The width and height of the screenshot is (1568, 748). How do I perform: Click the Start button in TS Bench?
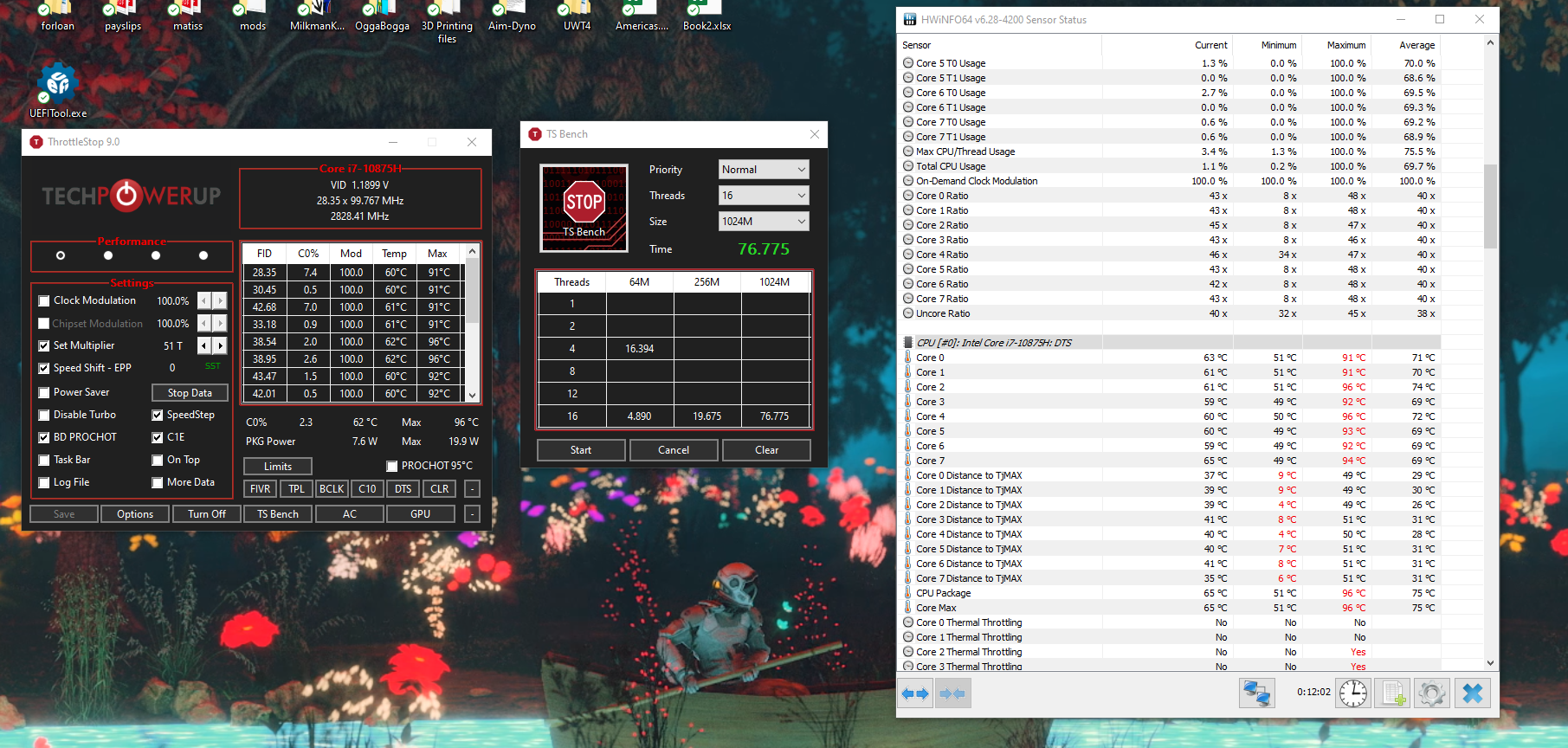(581, 450)
